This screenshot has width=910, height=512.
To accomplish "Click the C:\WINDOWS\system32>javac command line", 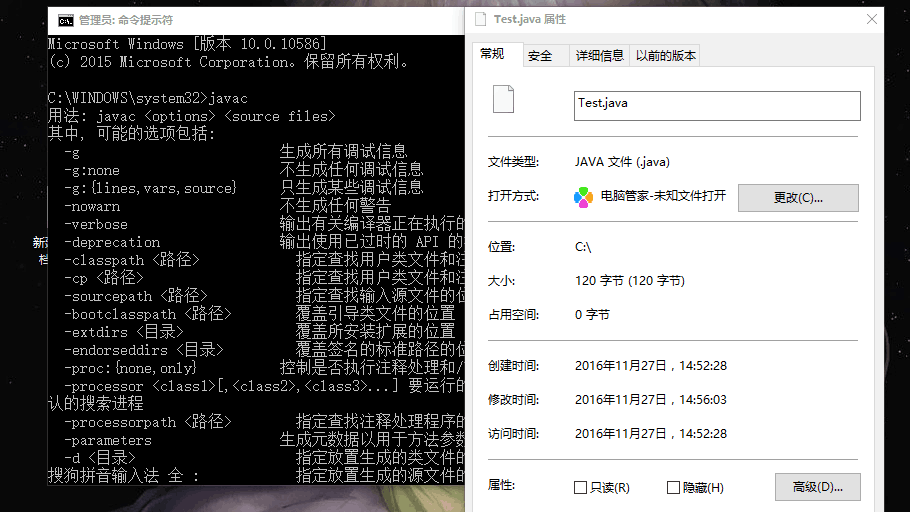I will (x=148, y=98).
